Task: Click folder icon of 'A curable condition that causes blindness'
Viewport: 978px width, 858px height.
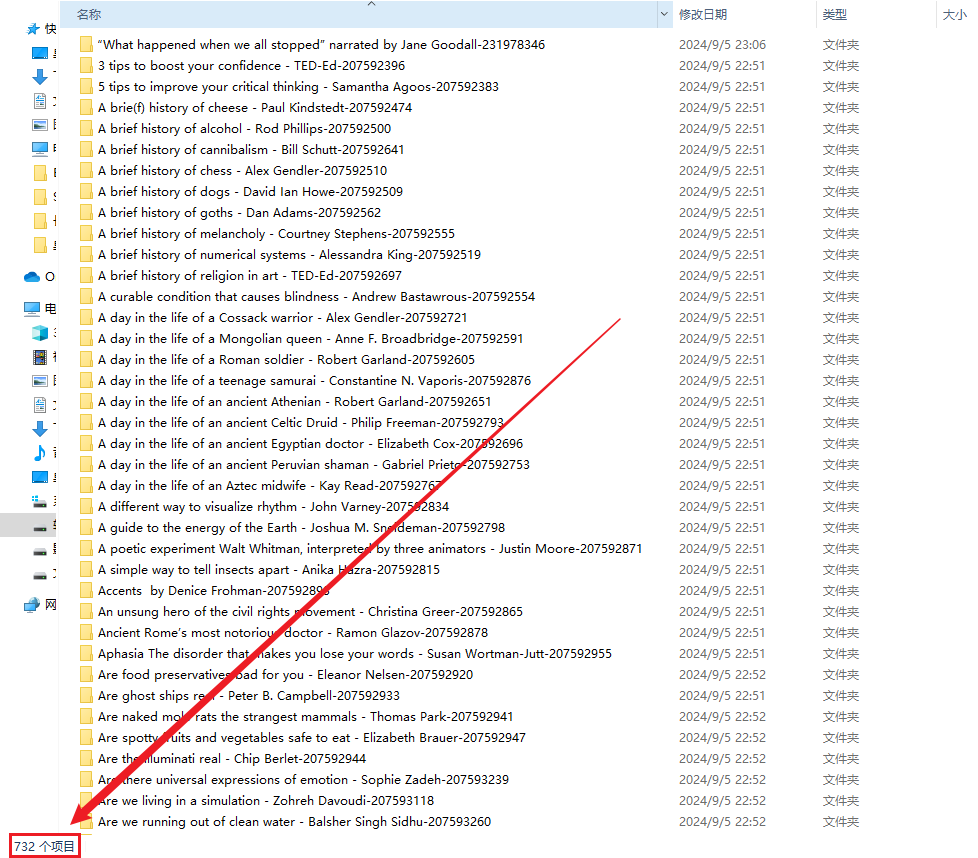Action: (86, 296)
